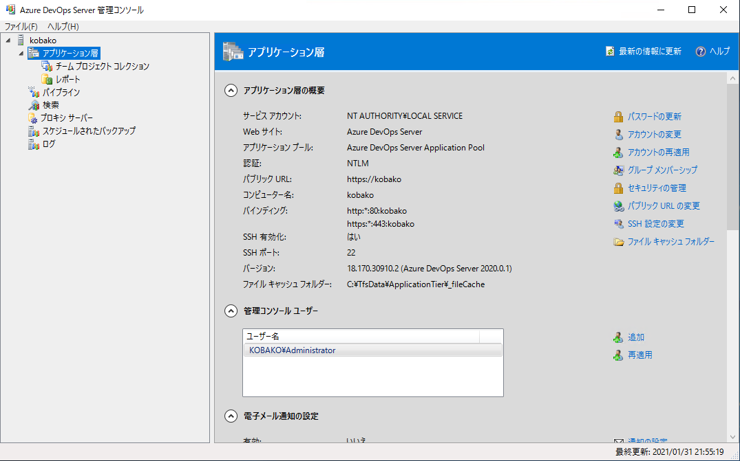
Task: Click the ログ node icon
Action: click(34, 144)
